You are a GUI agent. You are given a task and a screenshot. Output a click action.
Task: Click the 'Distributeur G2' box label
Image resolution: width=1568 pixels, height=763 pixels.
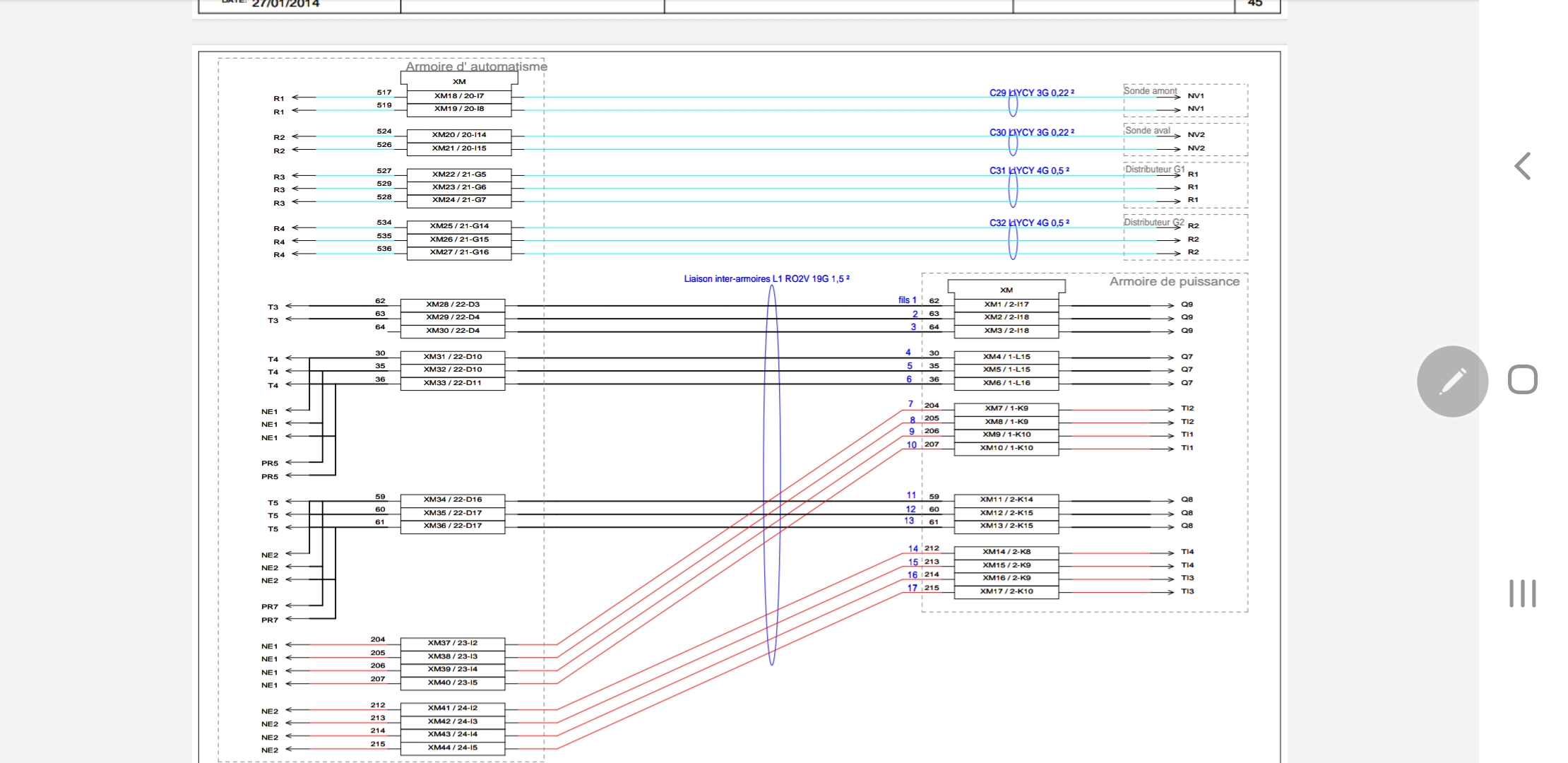click(x=1153, y=222)
